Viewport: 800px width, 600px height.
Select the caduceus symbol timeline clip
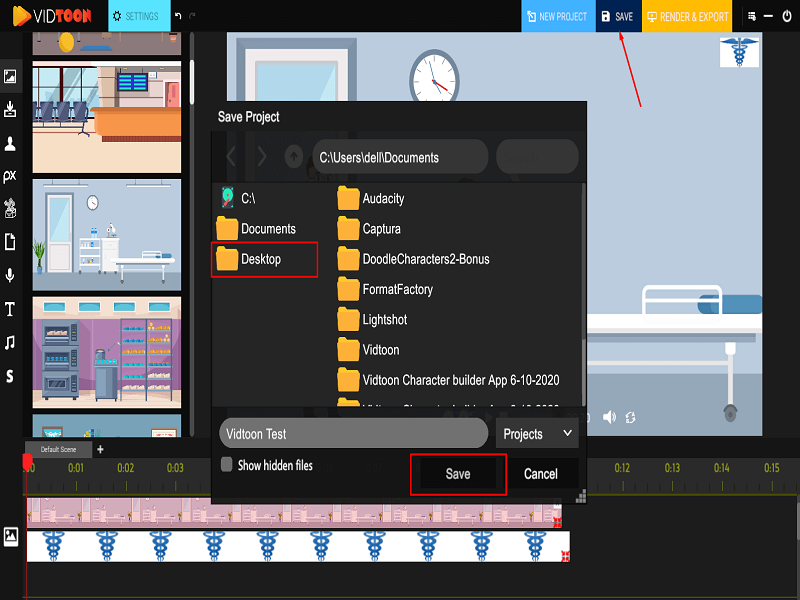298,546
